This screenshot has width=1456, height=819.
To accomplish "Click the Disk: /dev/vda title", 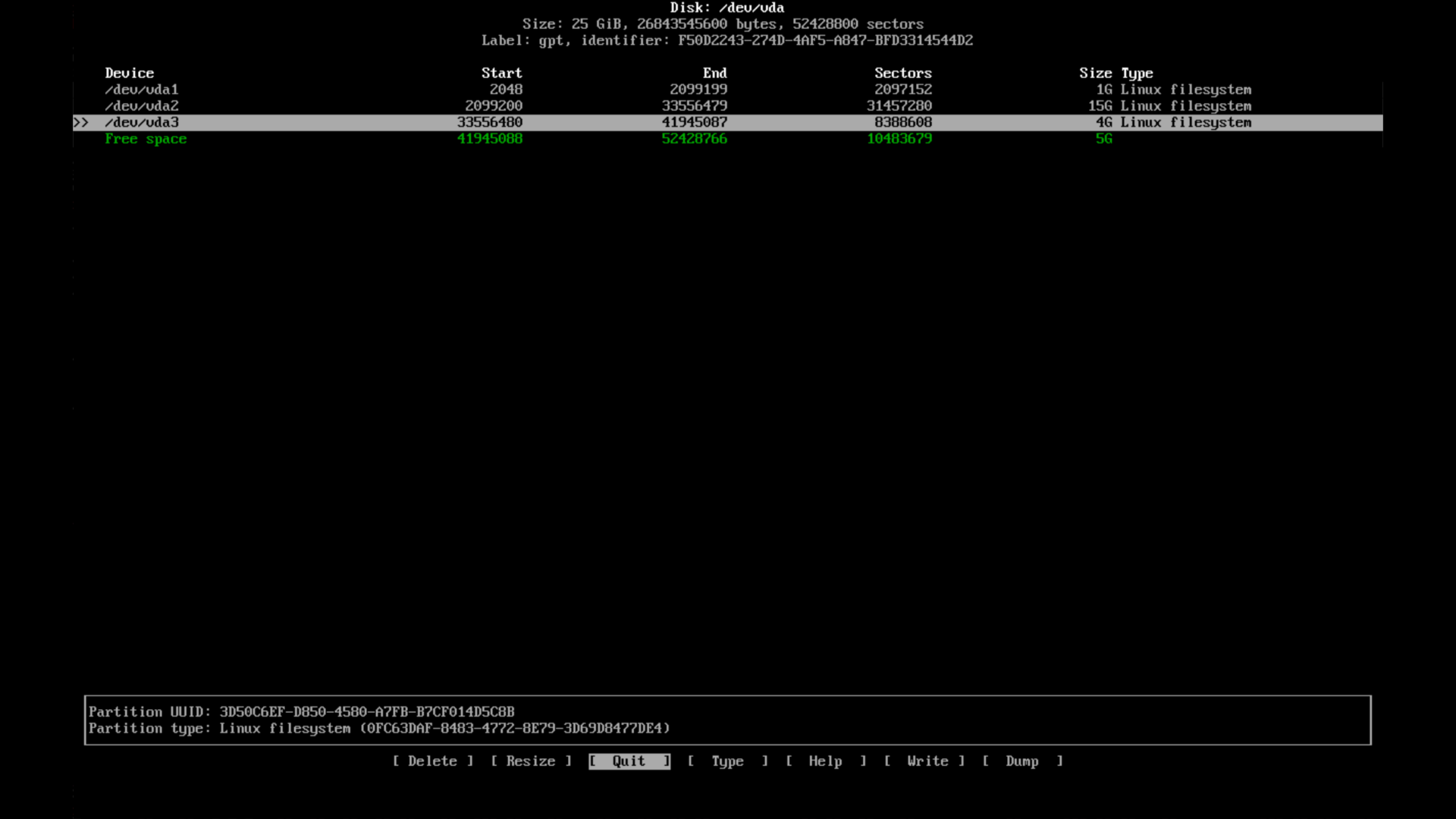I will click(727, 8).
